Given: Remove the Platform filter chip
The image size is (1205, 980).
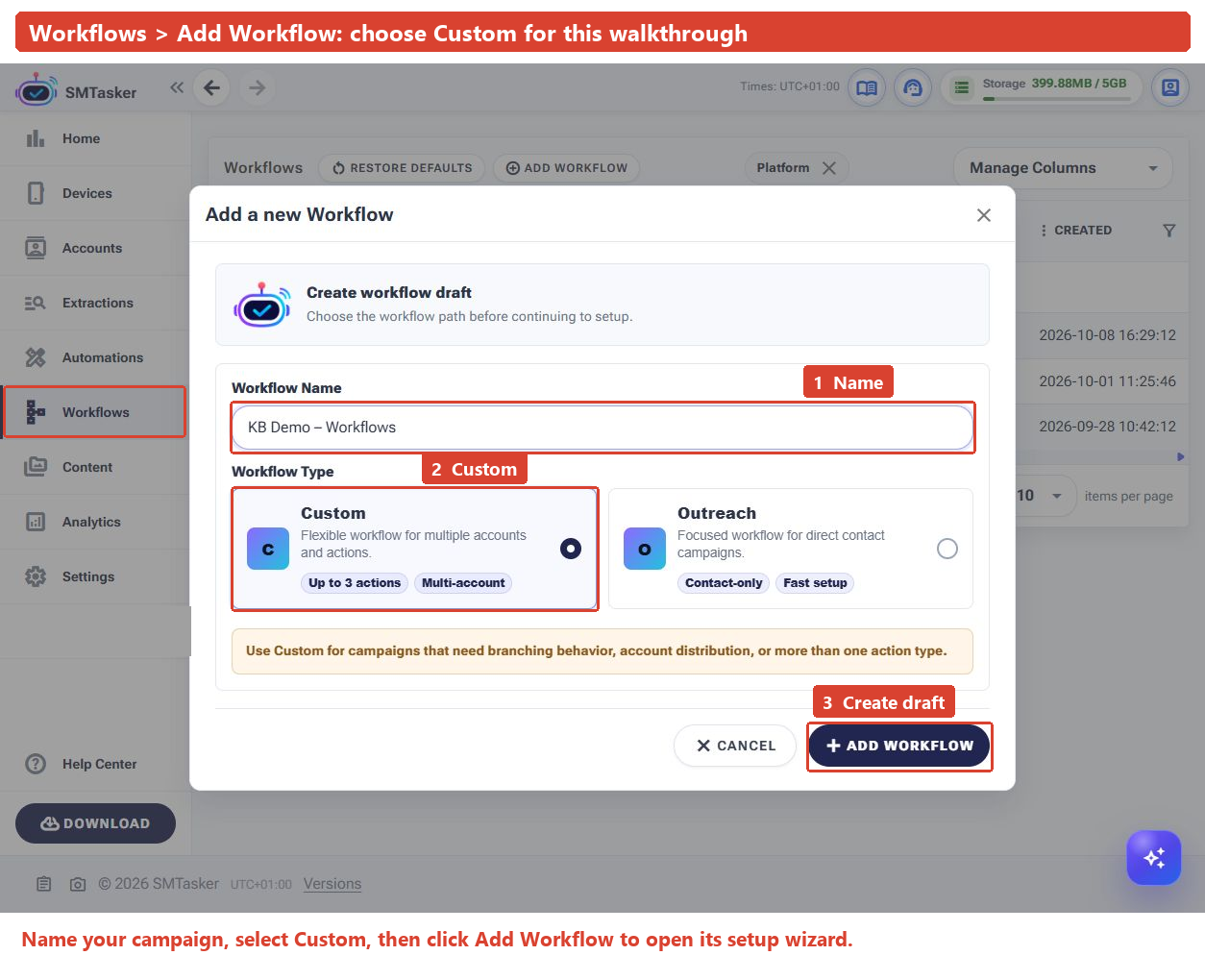Looking at the screenshot, I should (x=829, y=168).
